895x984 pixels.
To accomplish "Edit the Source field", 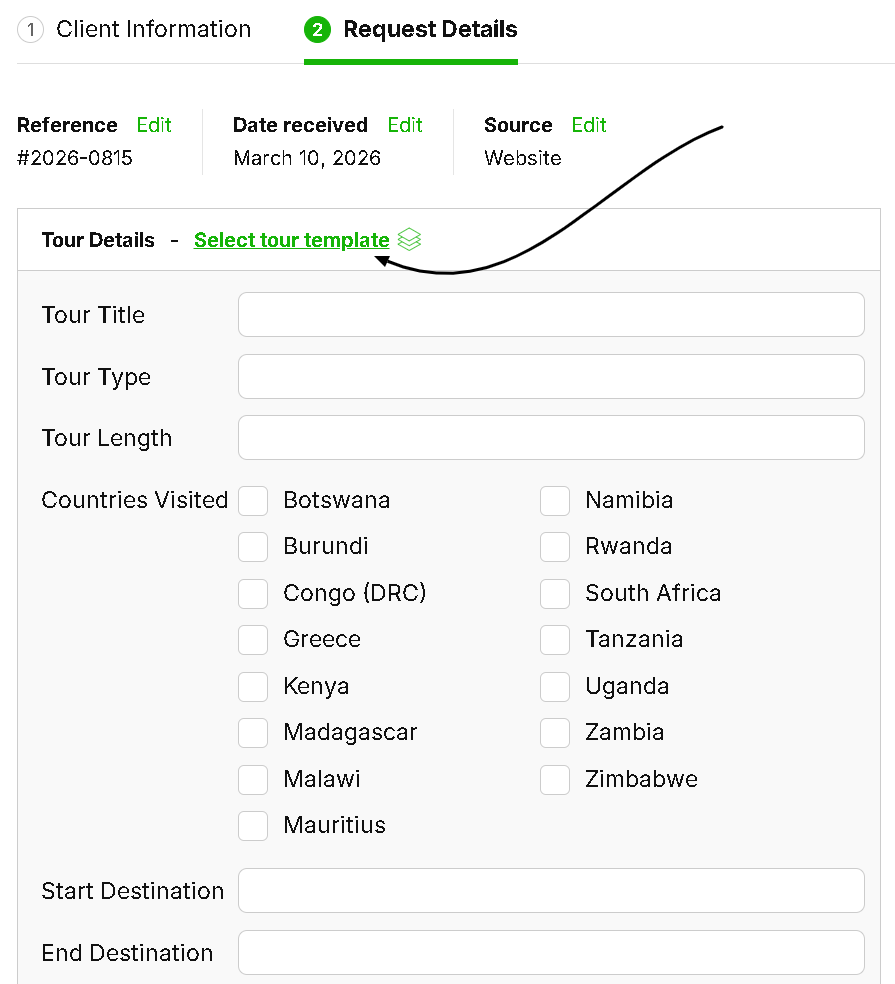I will 589,125.
